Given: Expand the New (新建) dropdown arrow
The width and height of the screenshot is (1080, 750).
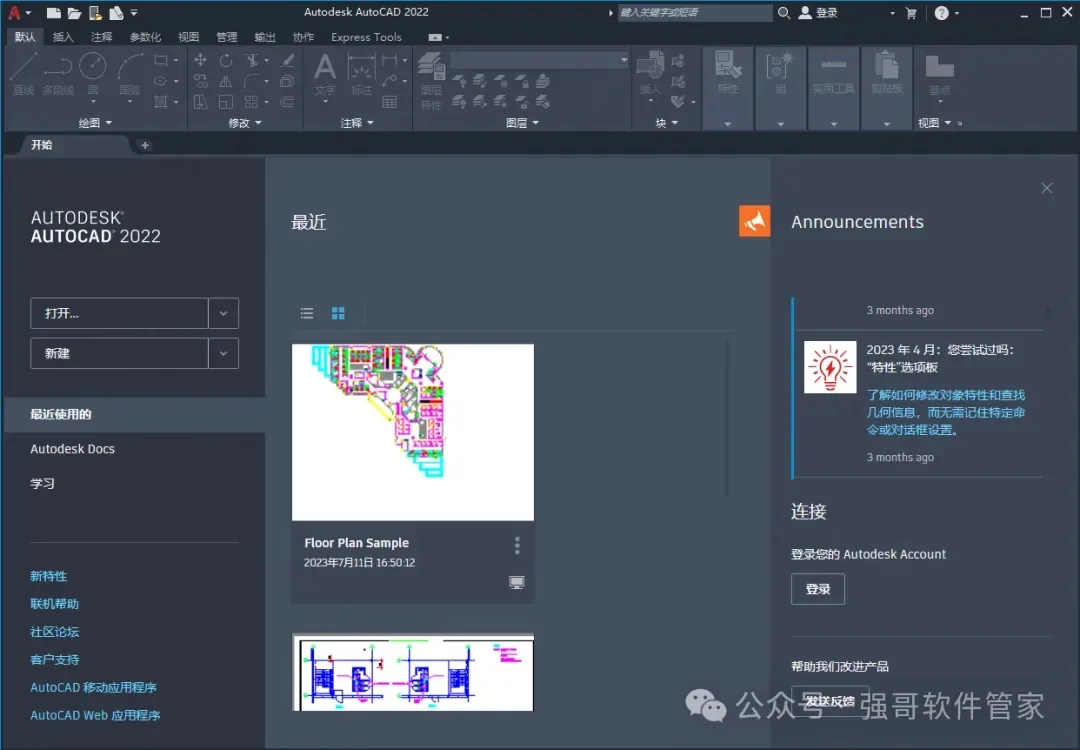Looking at the screenshot, I should pos(223,353).
